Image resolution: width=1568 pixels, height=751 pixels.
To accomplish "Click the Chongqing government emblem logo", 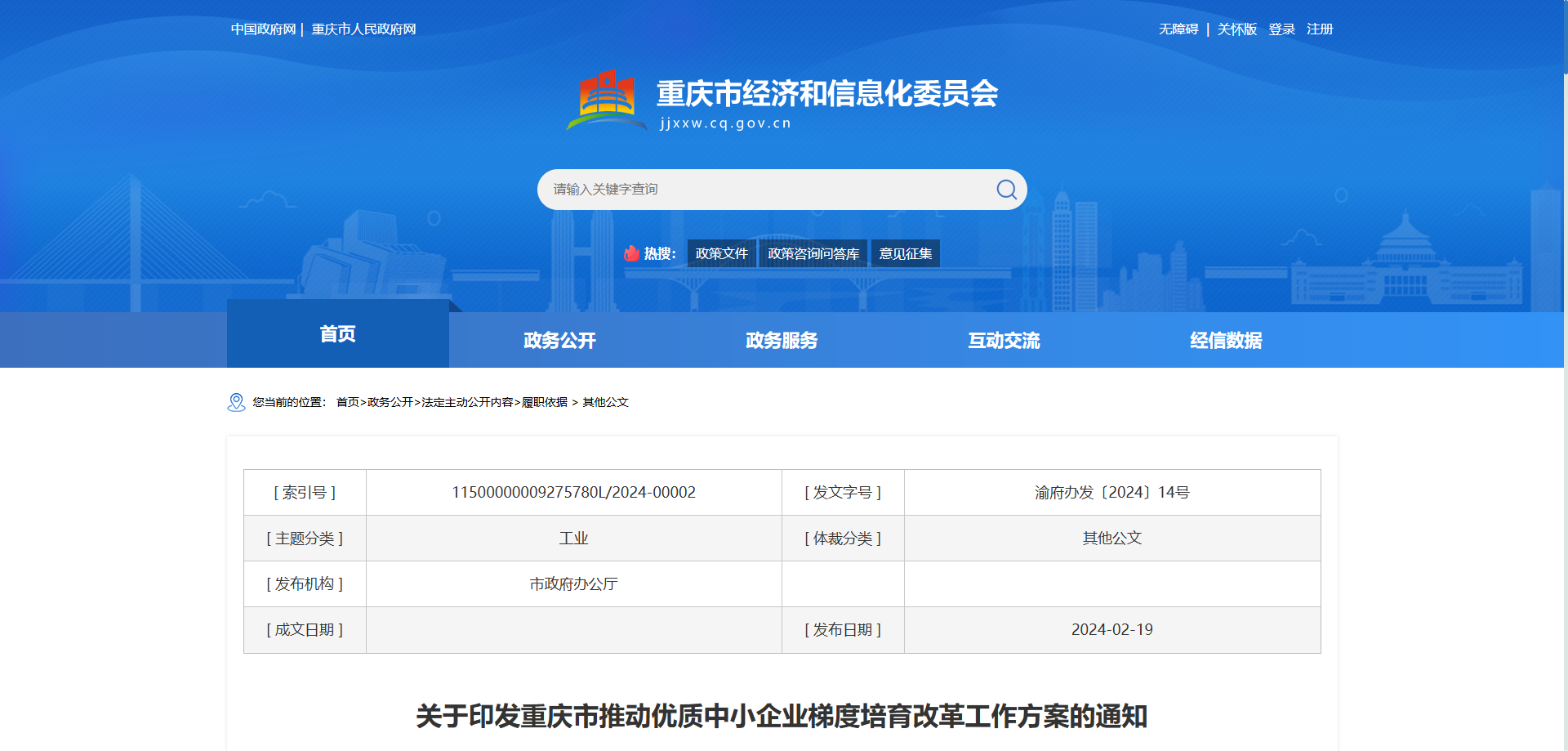I will [607, 101].
